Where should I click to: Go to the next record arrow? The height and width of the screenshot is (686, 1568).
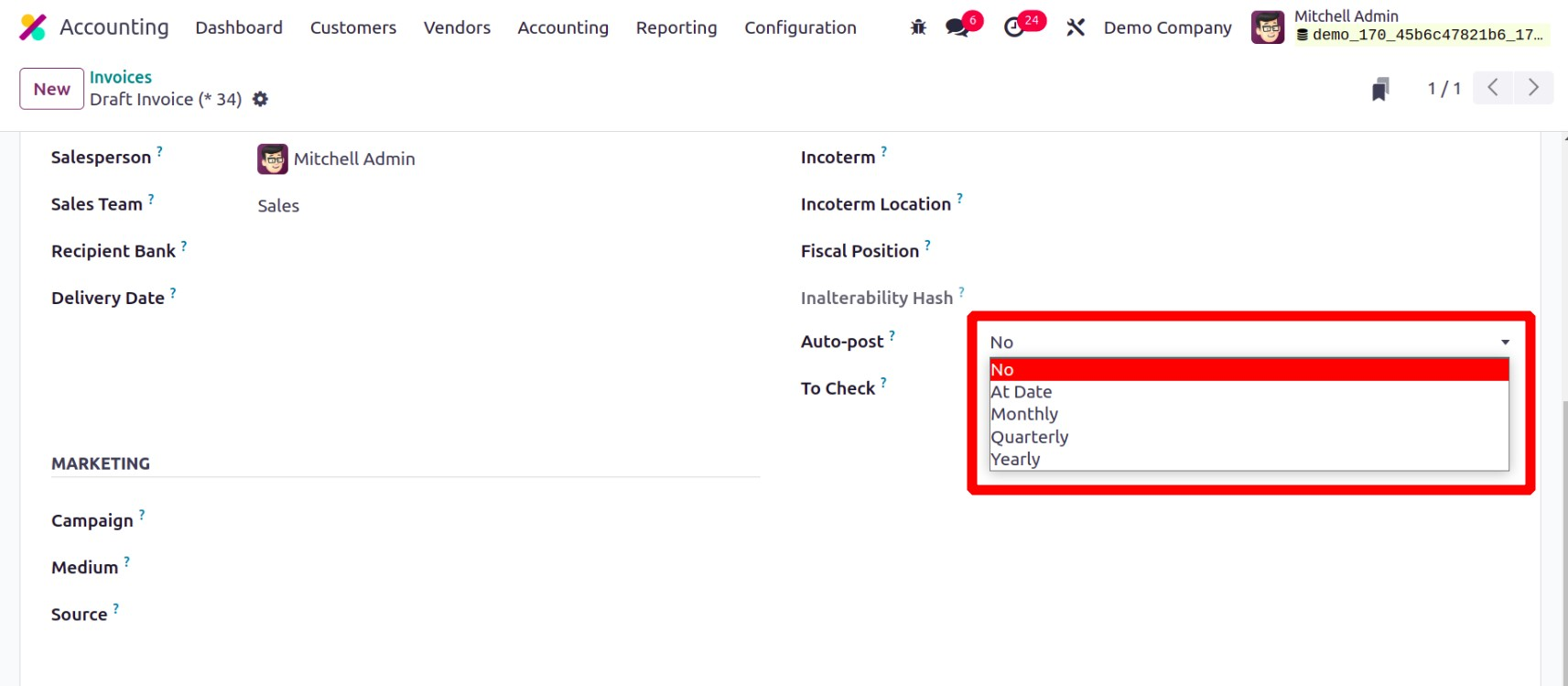pyautogui.click(x=1533, y=88)
